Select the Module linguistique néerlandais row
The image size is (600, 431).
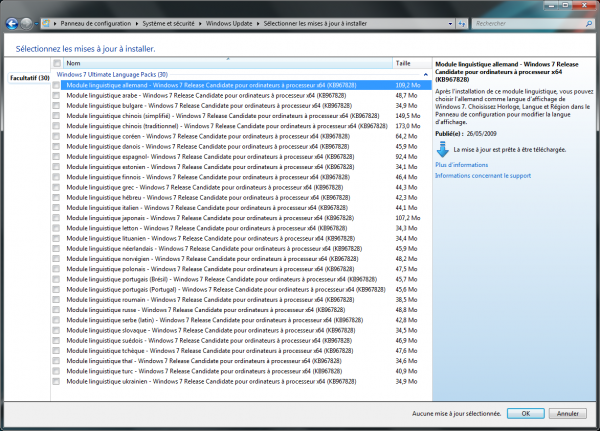(241, 248)
